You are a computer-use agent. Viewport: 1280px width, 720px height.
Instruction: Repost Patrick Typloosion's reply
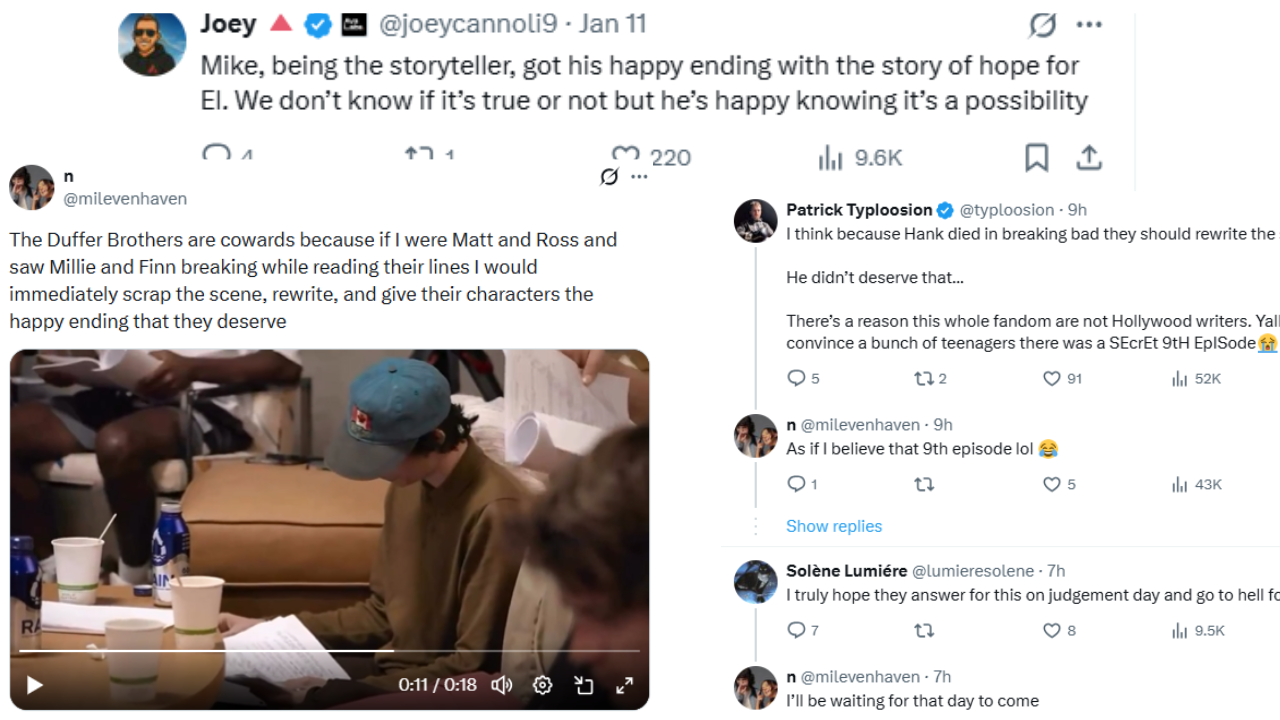(924, 378)
